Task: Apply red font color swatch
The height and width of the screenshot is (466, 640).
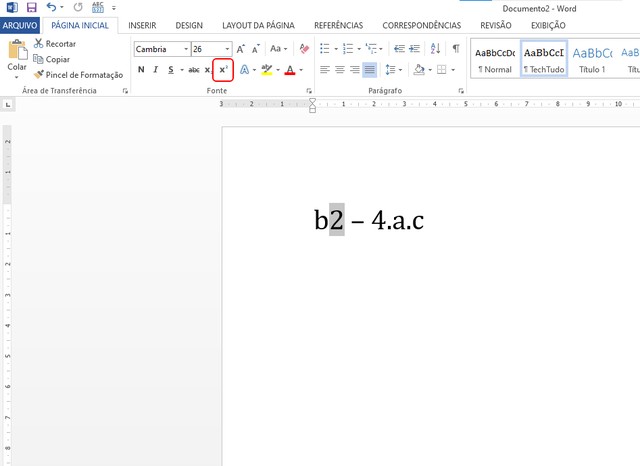Action: click(290, 70)
